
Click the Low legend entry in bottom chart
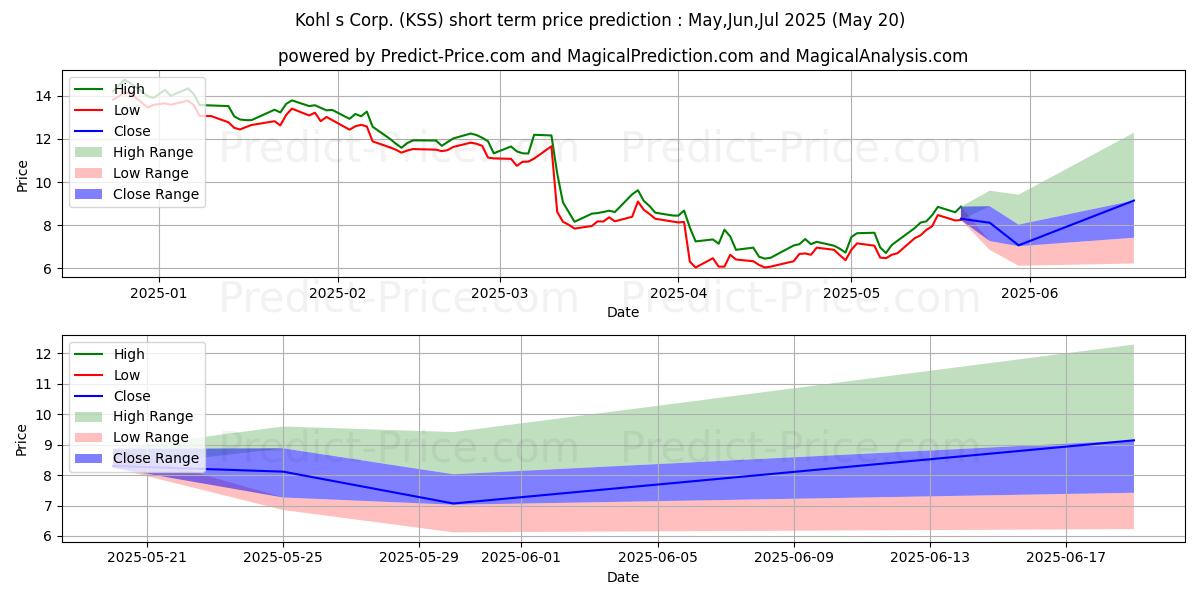(110, 375)
